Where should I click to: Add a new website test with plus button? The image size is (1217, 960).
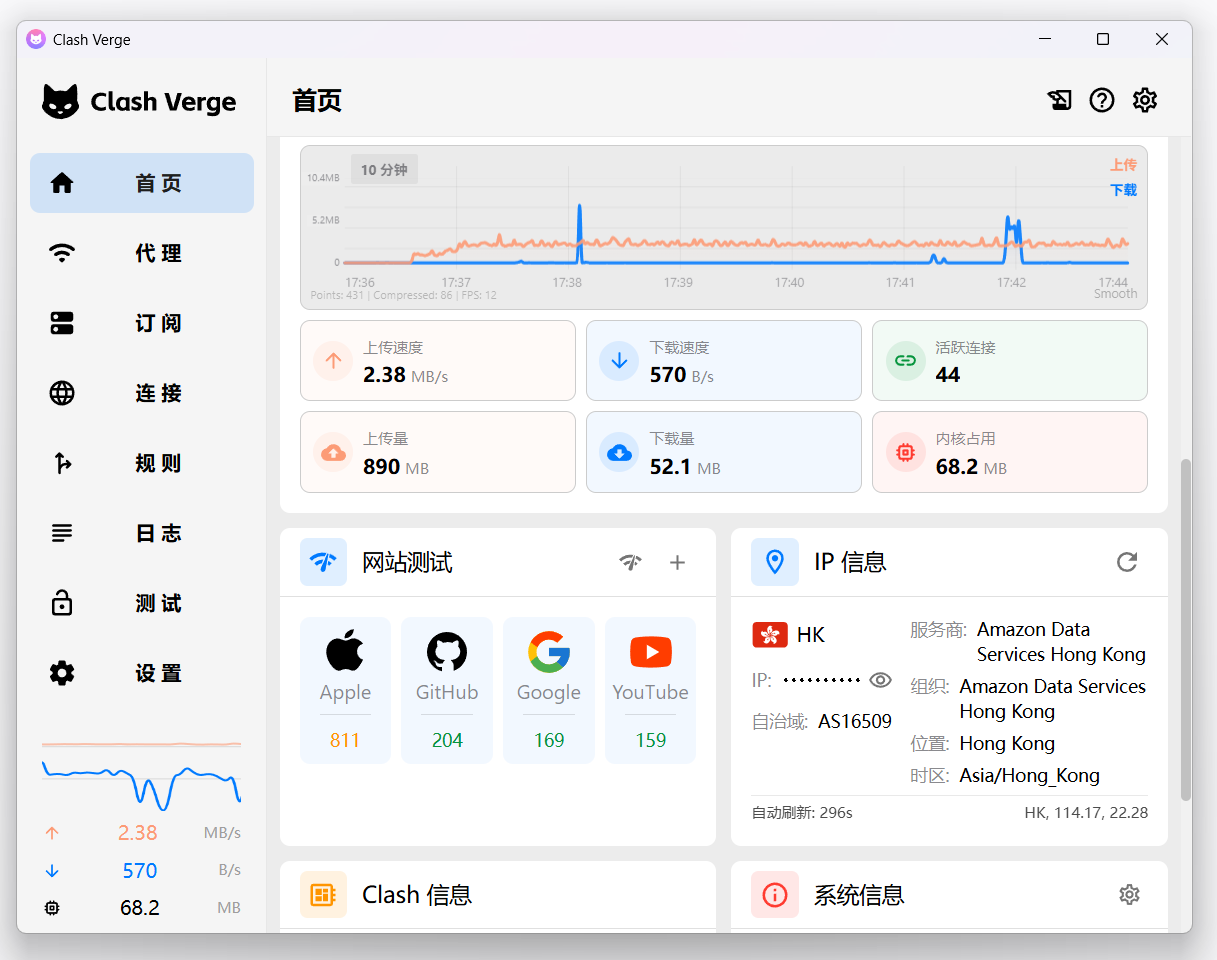pyautogui.click(x=677, y=562)
